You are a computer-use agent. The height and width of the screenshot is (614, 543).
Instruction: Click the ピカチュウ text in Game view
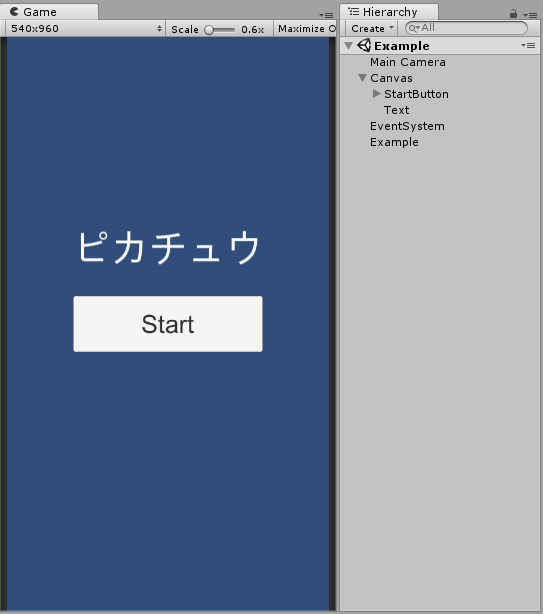coord(168,247)
